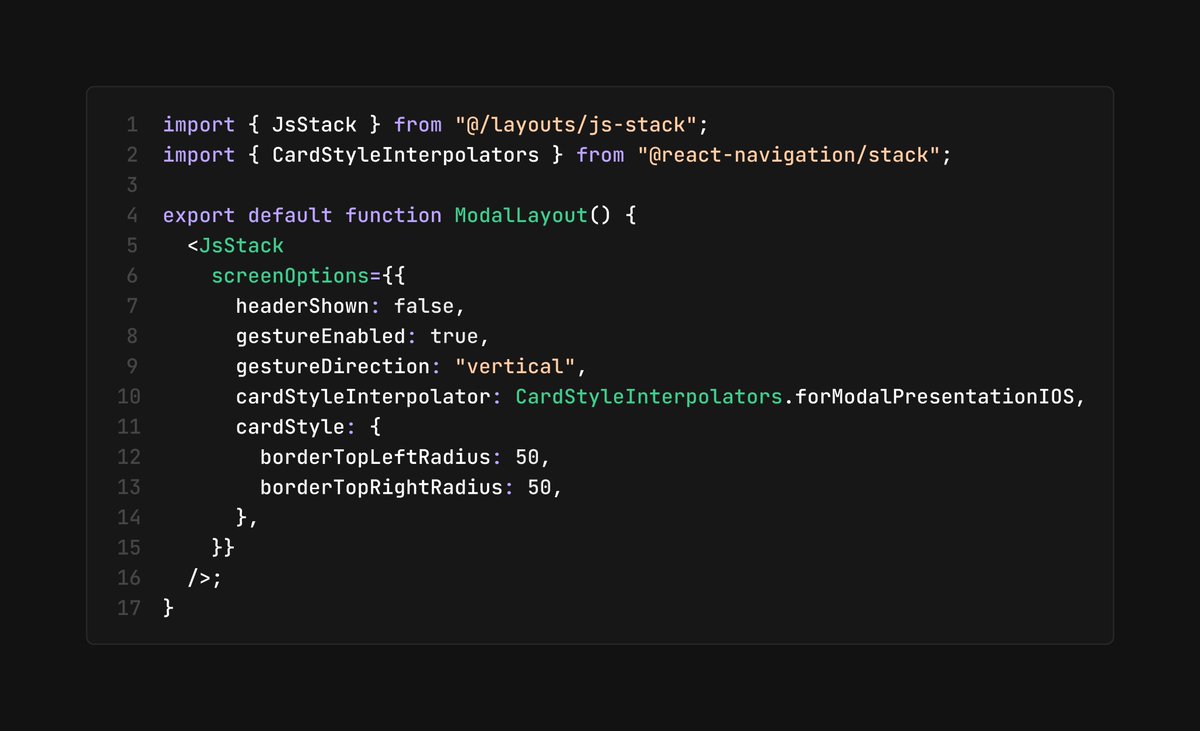
Task: Click the borderTopLeftRadius property
Action: pos(375,457)
